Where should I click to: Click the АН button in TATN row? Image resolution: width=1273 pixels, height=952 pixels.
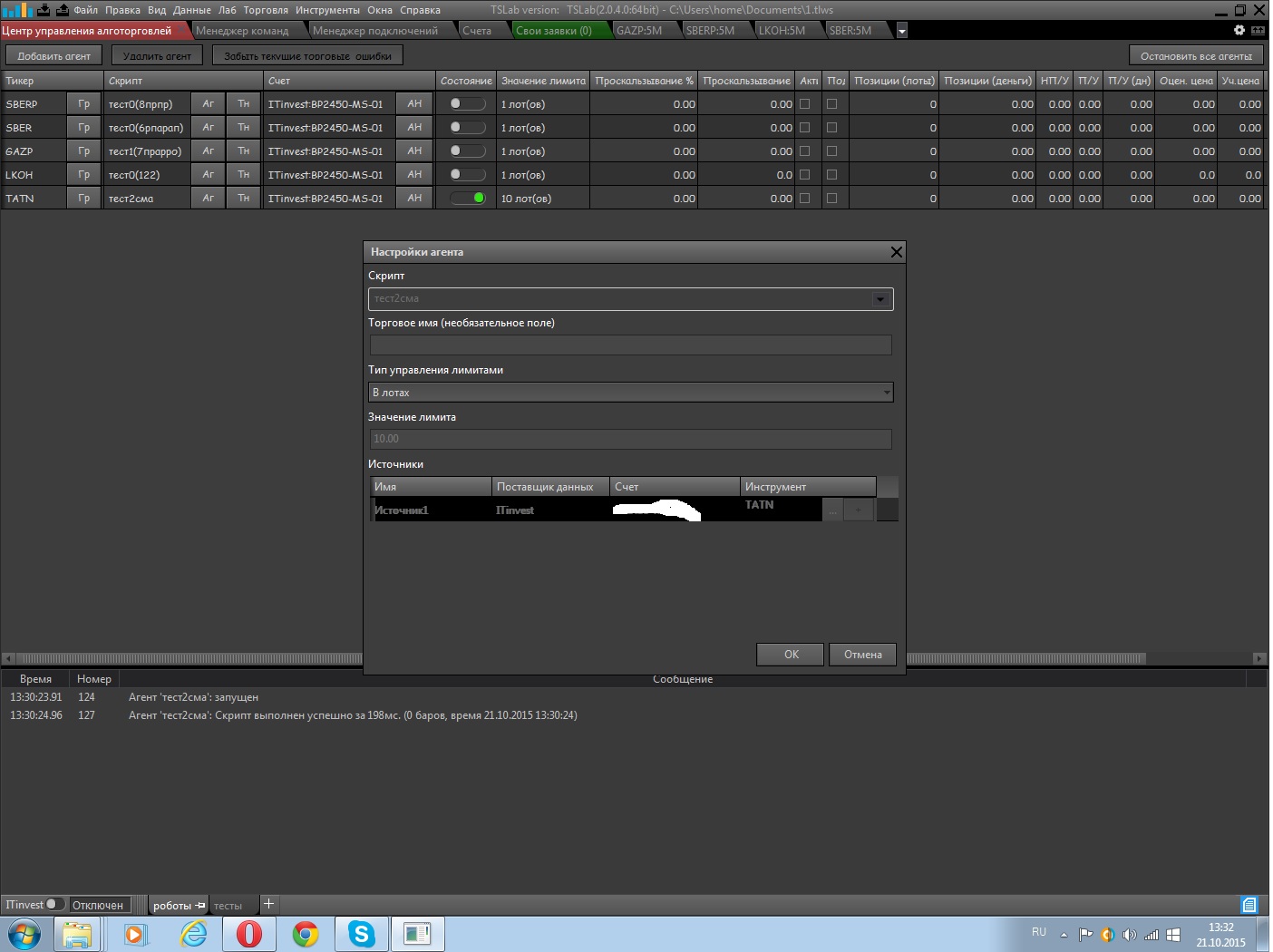click(x=414, y=199)
